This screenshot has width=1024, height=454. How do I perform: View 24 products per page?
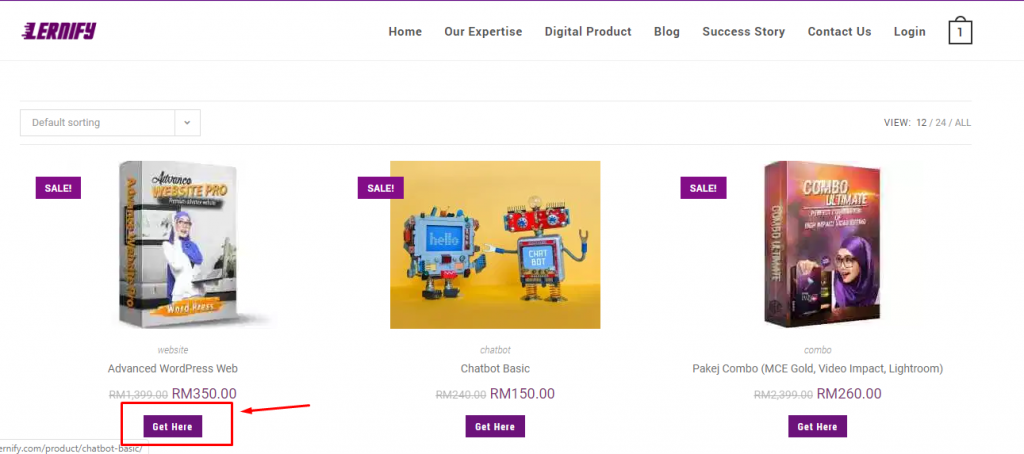[x=940, y=123]
